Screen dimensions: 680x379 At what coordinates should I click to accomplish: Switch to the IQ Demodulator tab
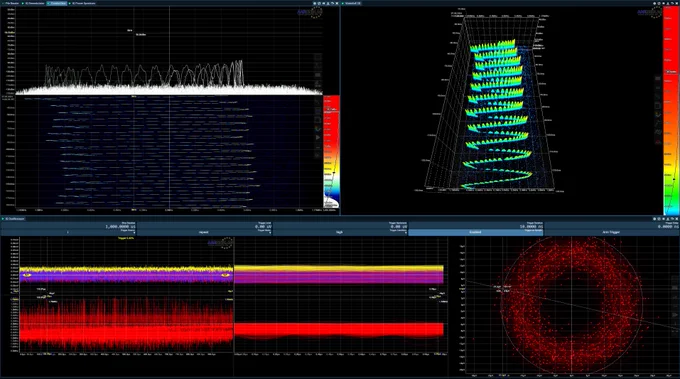[34, 3]
